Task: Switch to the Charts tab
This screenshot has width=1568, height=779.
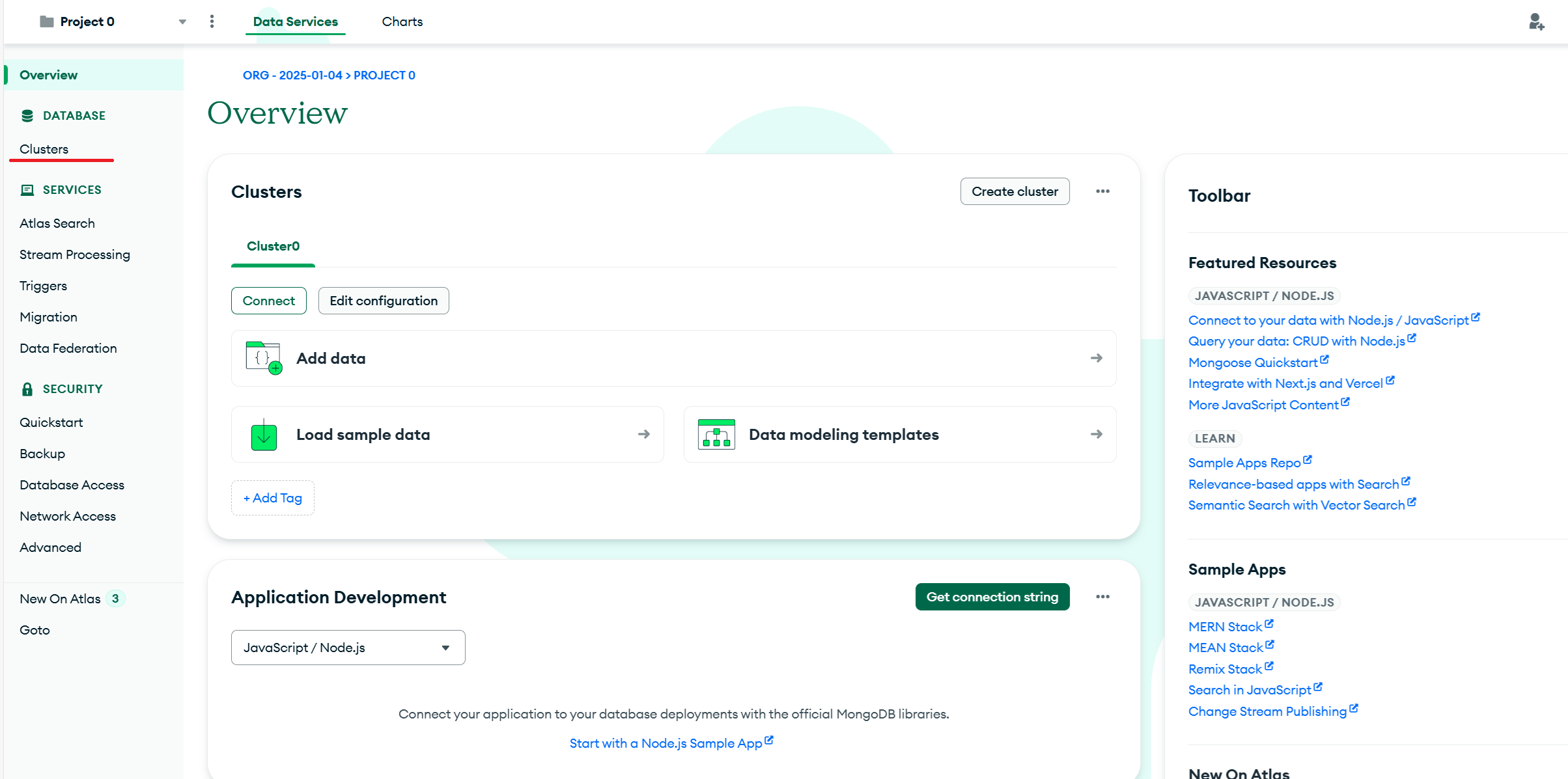Action: [x=402, y=21]
